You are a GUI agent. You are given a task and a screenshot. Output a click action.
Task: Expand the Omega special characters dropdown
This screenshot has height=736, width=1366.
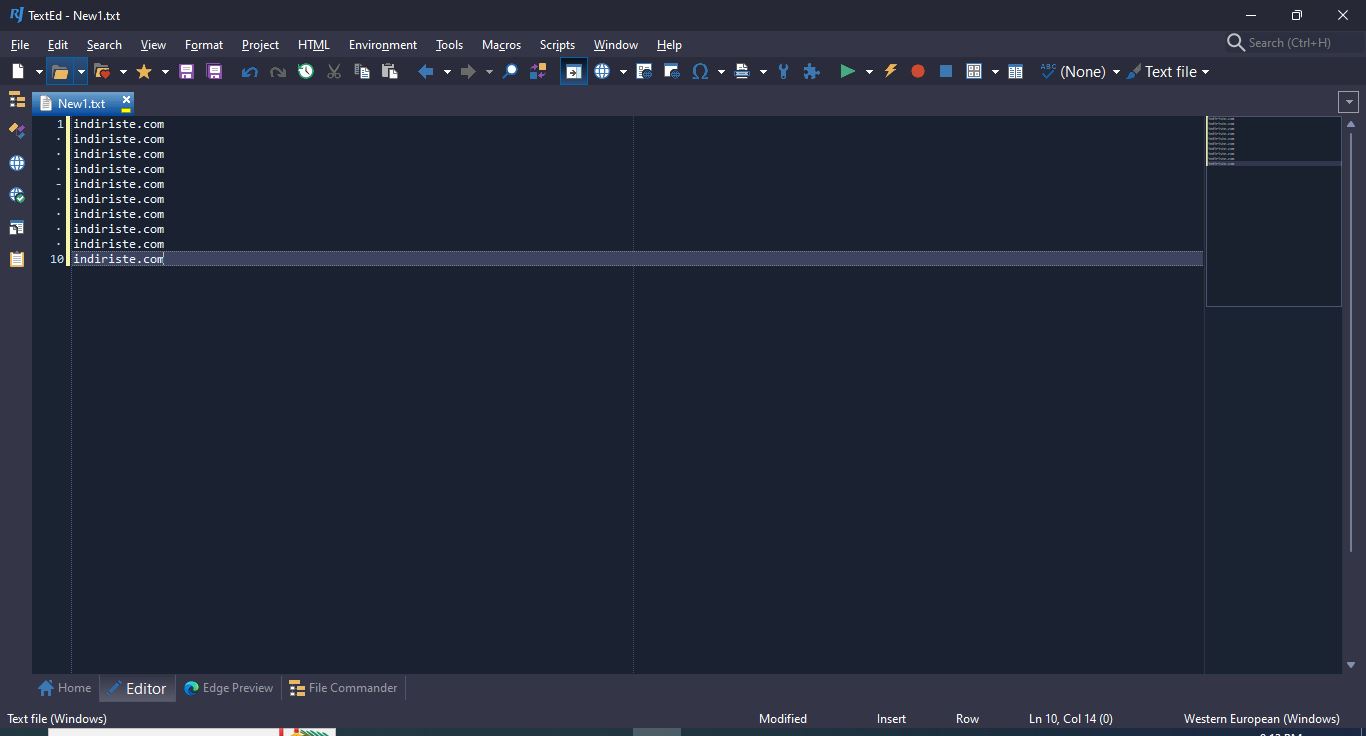[x=721, y=72]
